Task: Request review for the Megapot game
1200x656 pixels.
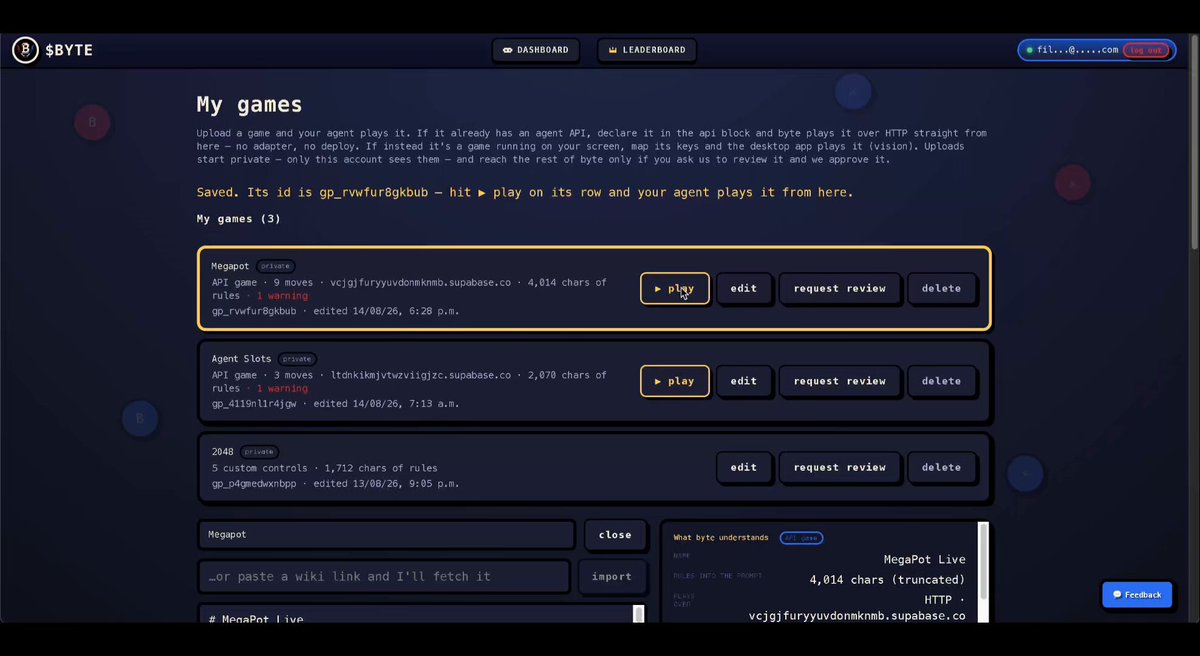Action: [840, 288]
